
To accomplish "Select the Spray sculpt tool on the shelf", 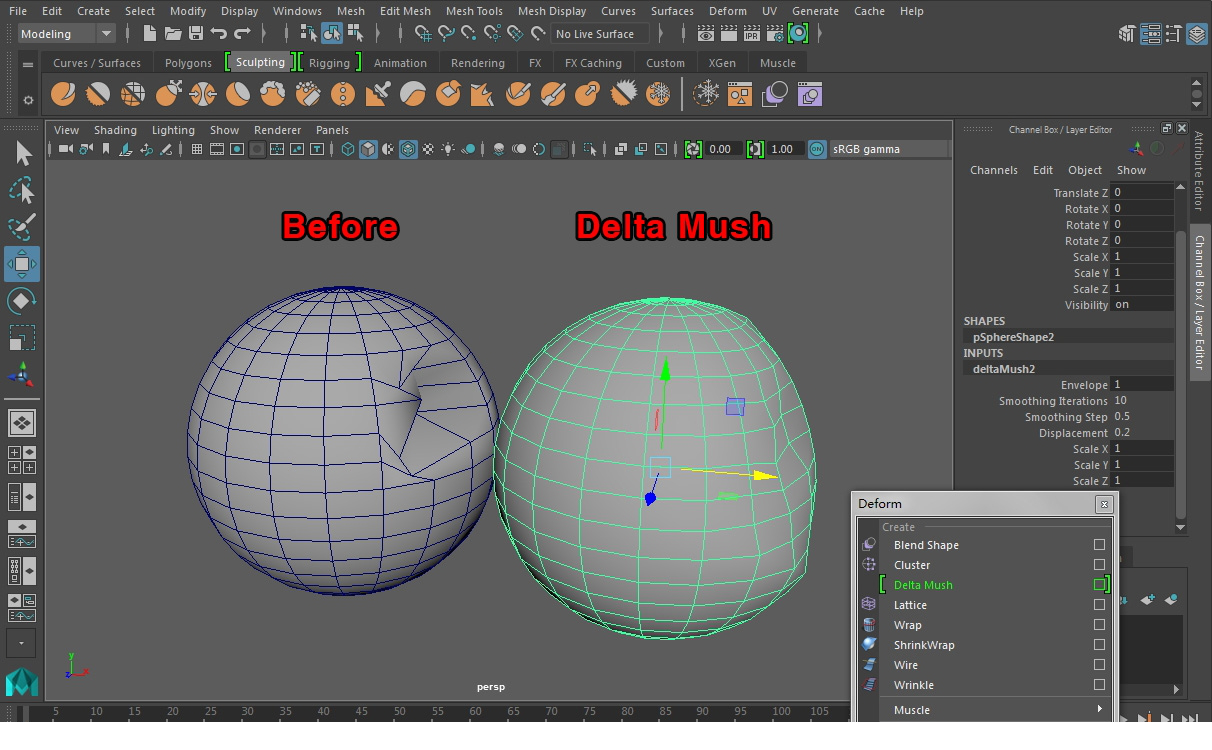I will (308, 94).
